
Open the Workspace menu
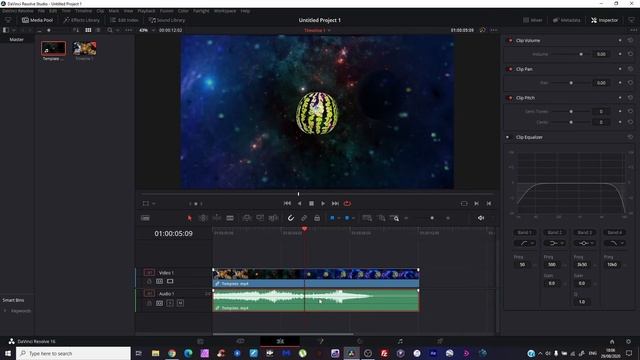point(225,11)
